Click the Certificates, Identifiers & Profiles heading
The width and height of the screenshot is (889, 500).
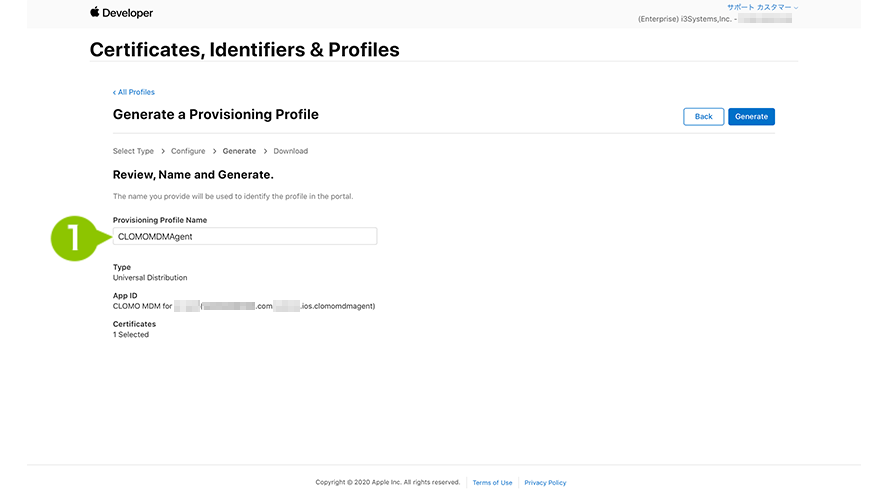point(244,50)
